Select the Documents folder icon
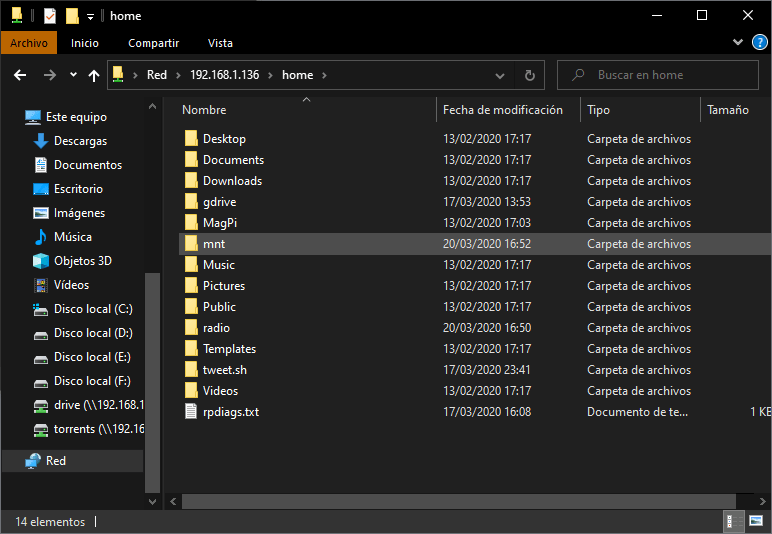This screenshot has width=772, height=534. [191, 159]
